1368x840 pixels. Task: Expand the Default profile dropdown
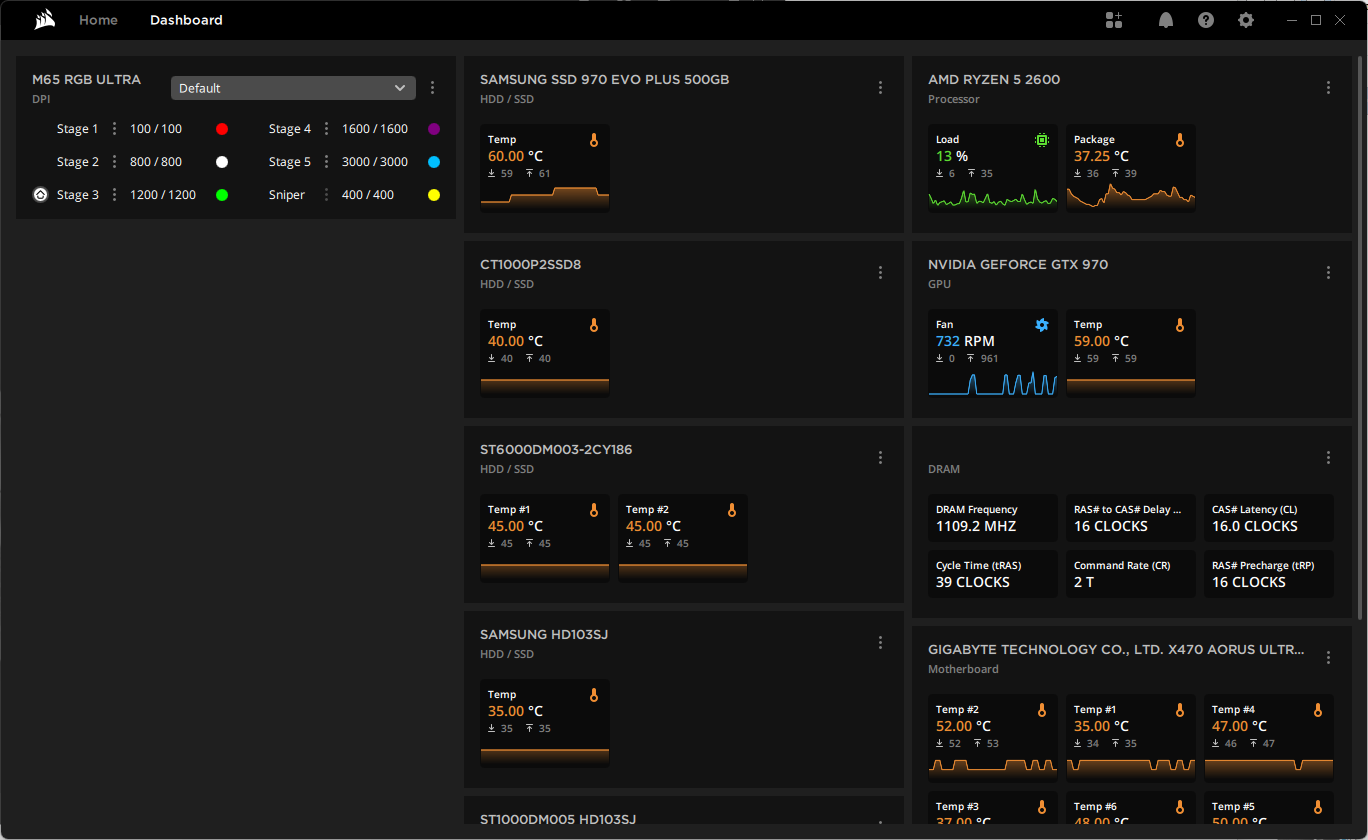293,88
